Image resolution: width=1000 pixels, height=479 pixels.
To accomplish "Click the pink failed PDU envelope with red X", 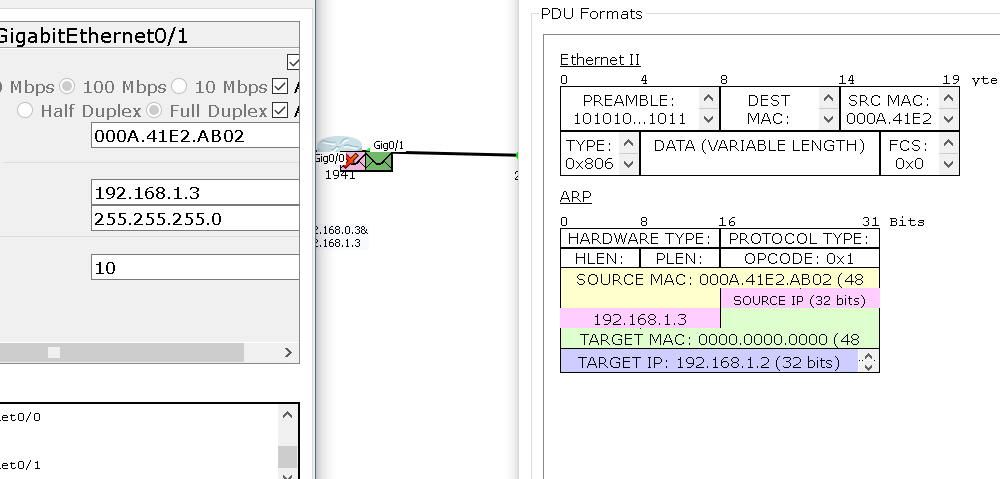I will point(353,161).
